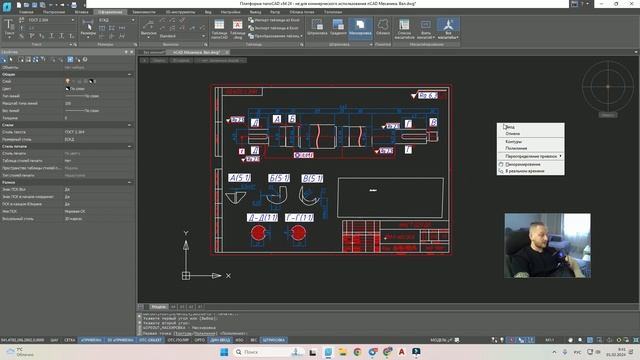
Task: Collapse the Общие section in properties
Action: coord(129,74)
